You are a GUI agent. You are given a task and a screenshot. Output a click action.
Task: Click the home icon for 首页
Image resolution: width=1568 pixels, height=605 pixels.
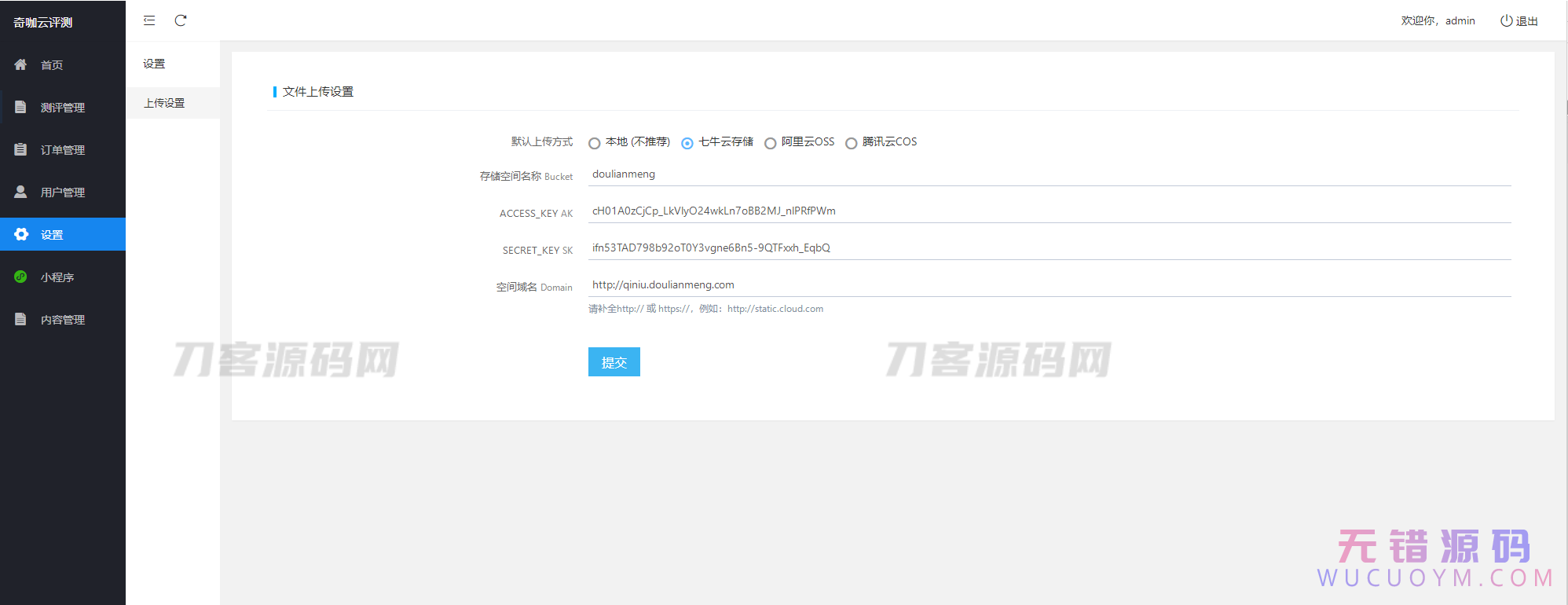pyautogui.click(x=20, y=64)
